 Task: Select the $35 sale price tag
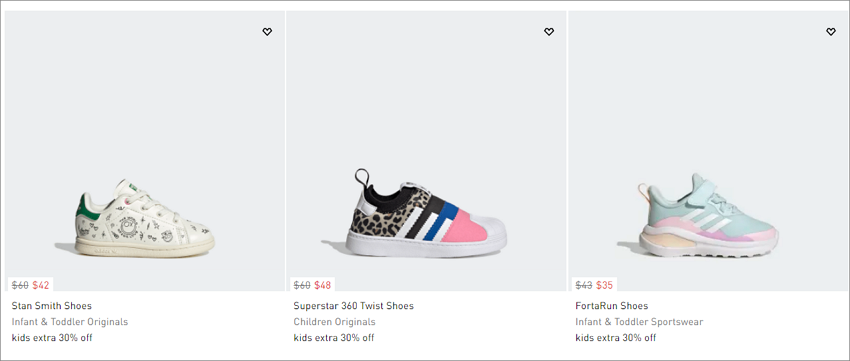click(x=604, y=285)
